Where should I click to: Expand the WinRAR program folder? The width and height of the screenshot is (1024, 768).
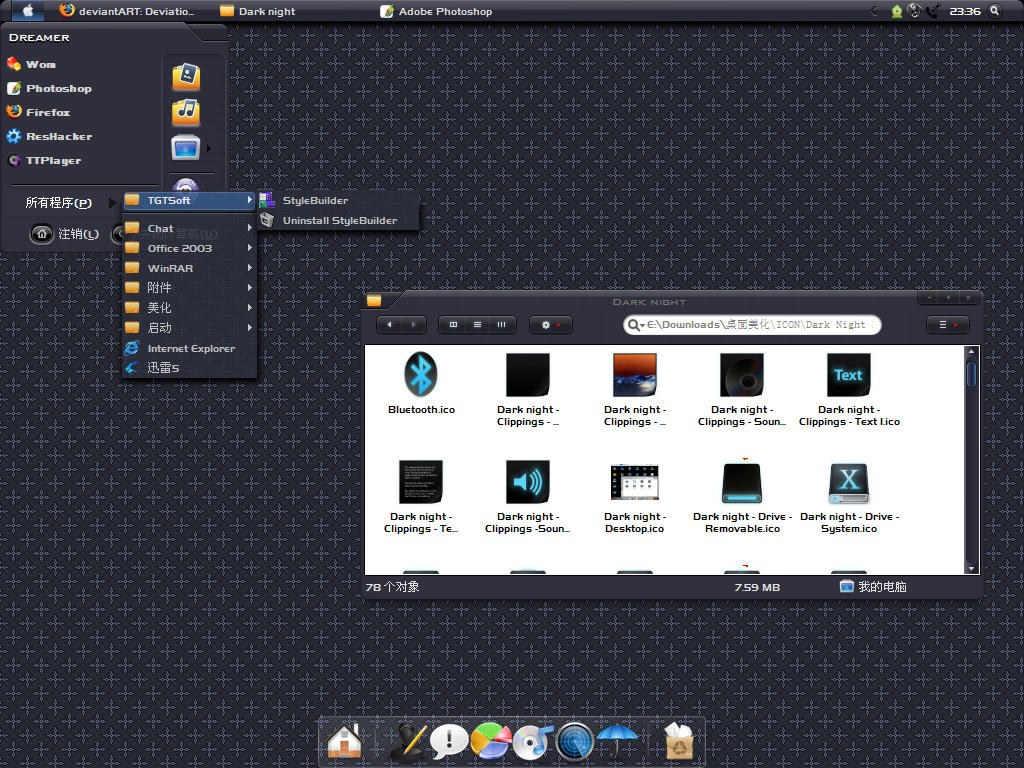click(x=189, y=268)
